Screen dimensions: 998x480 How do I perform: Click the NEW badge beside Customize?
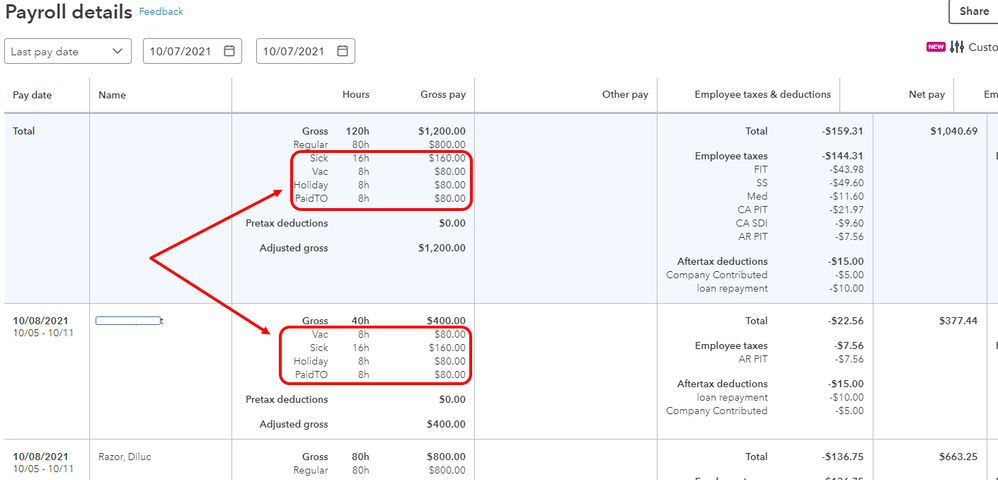pos(936,47)
